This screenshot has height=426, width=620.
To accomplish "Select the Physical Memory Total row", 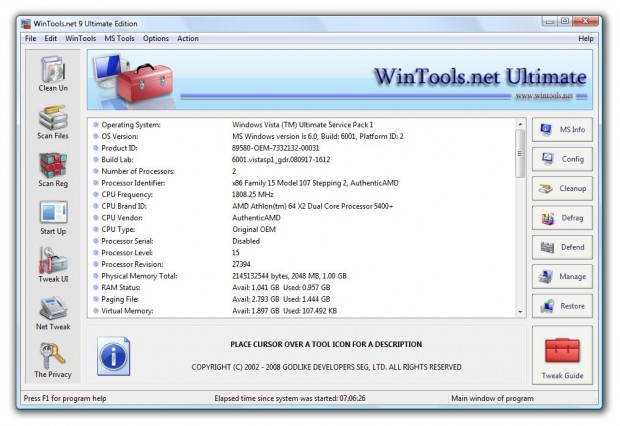I will tap(301, 276).
